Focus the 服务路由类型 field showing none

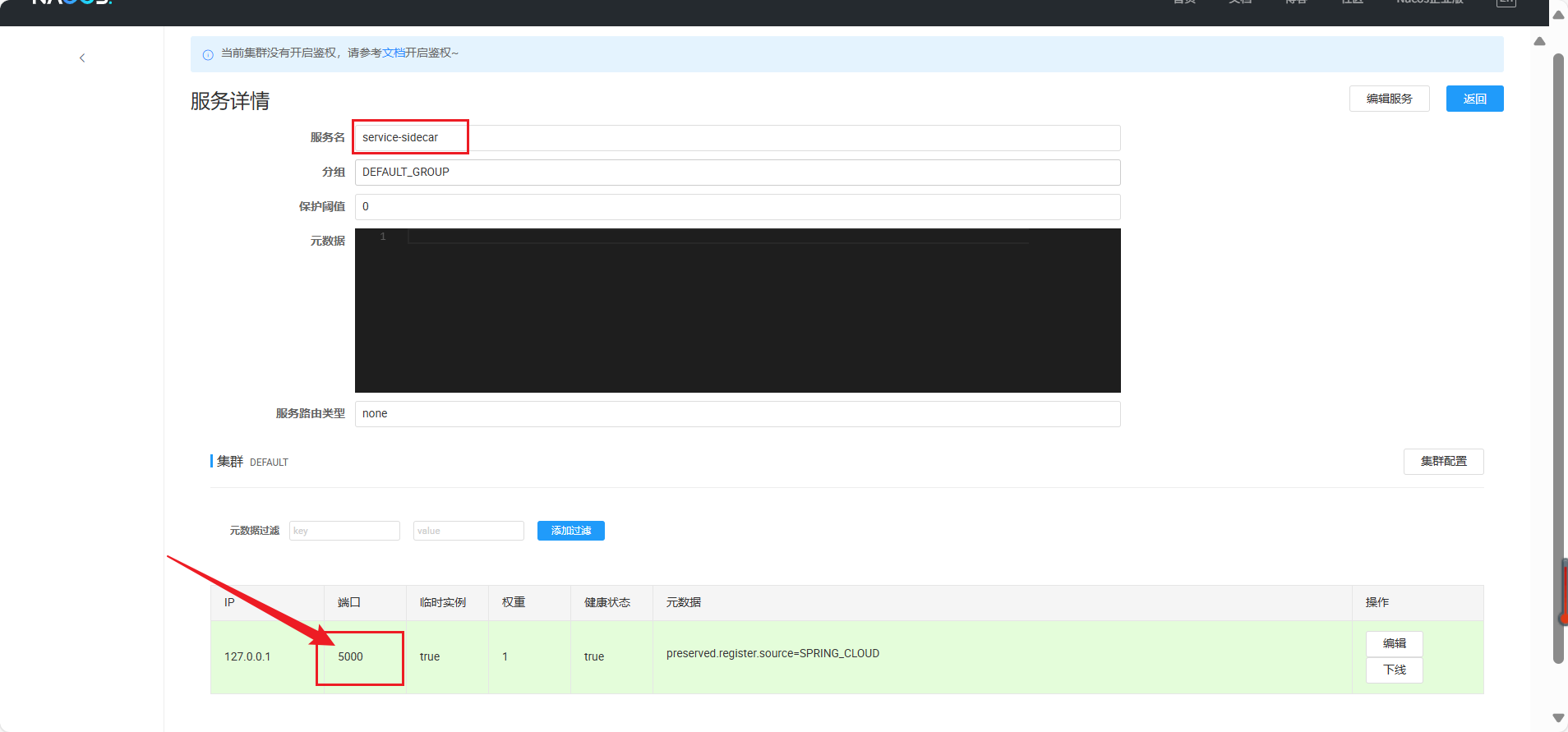pos(737,414)
